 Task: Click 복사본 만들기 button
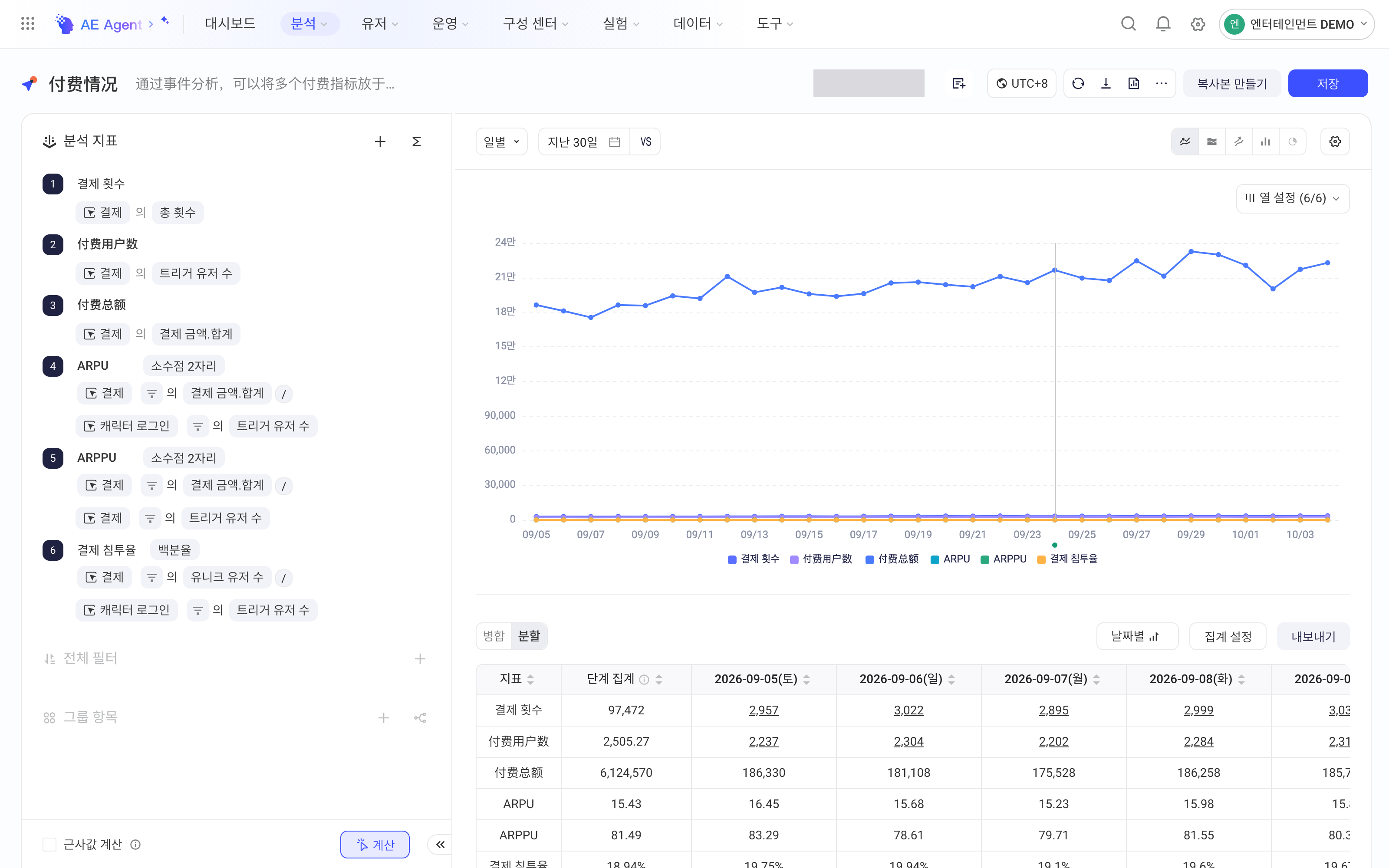1232,84
